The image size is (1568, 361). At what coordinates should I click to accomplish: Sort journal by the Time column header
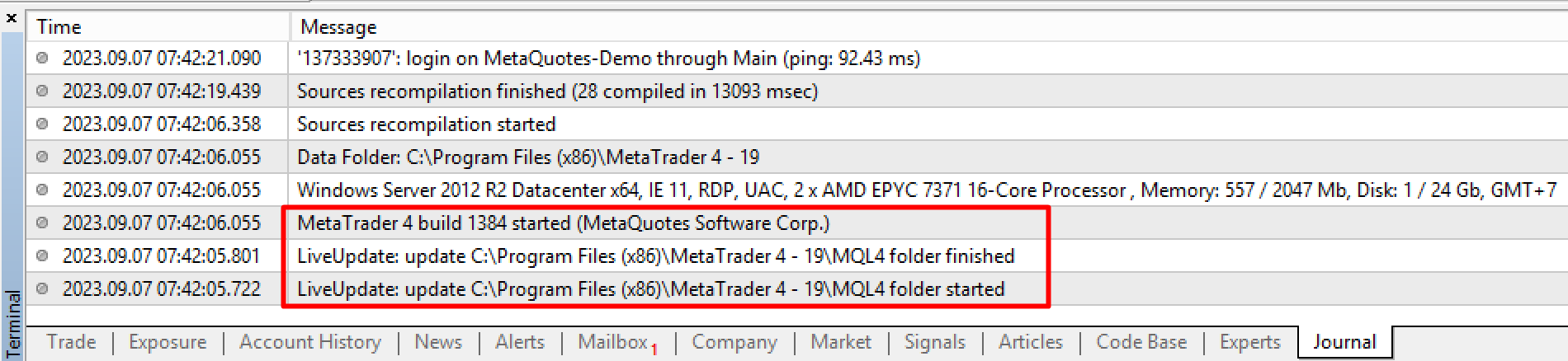[x=158, y=27]
